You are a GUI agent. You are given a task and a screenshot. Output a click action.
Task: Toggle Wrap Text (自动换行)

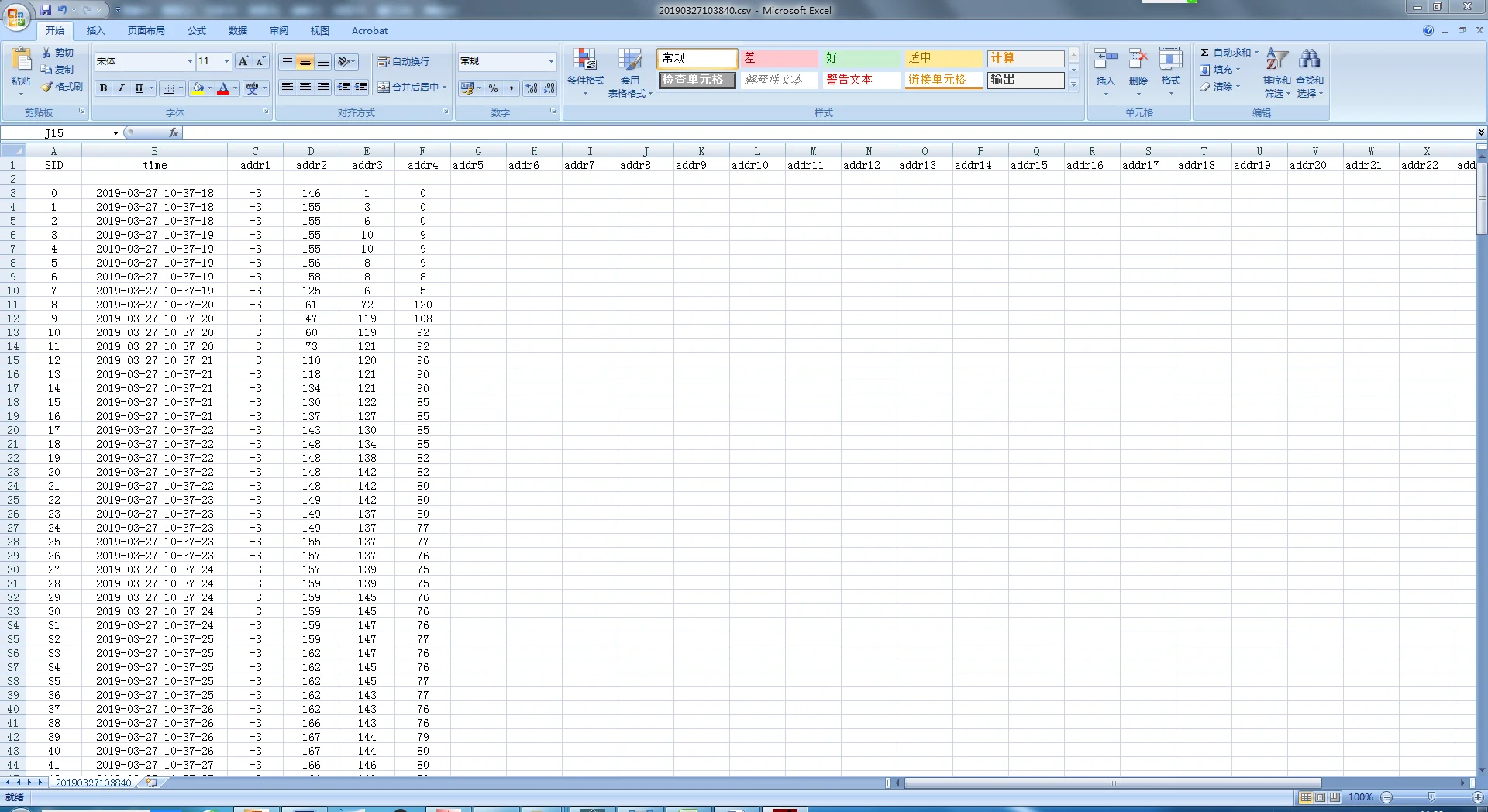pyautogui.click(x=403, y=62)
